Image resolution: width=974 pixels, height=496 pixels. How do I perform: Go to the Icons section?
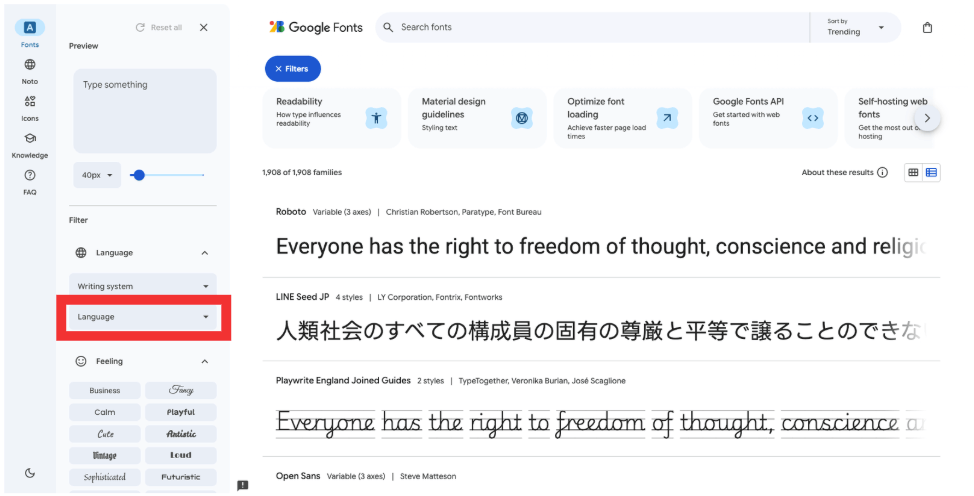point(30,106)
